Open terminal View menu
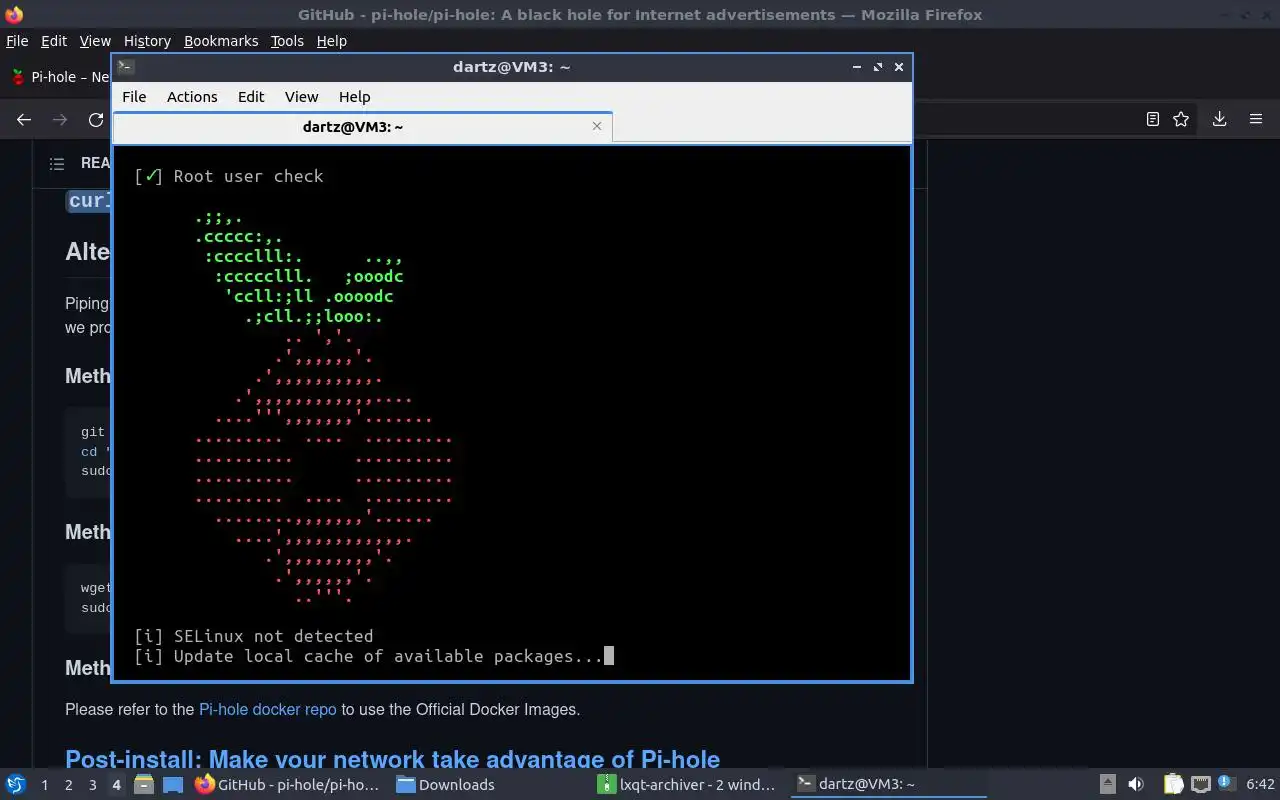1280x800 pixels. point(301,97)
